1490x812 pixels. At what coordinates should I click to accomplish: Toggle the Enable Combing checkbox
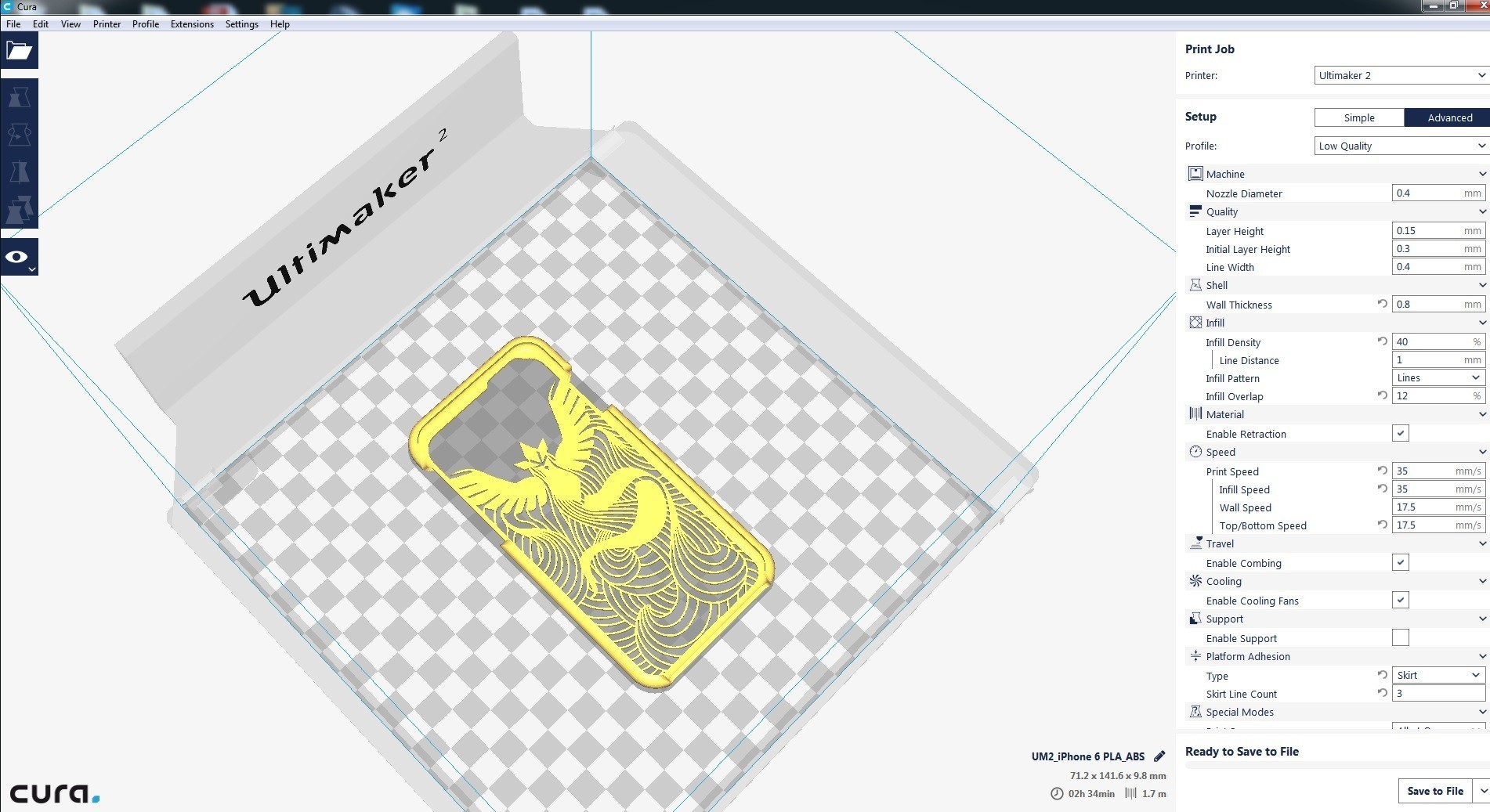pyautogui.click(x=1401, y=562)
